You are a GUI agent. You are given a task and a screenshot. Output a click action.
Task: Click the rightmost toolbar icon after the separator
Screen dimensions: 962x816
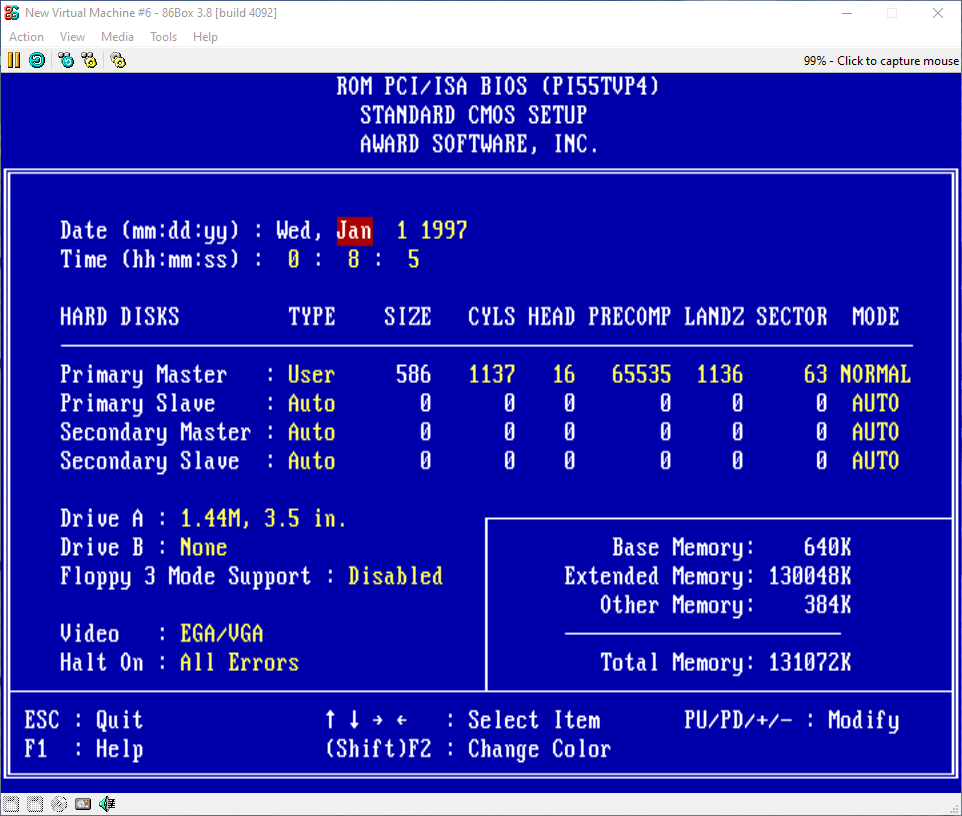point(118,60)
